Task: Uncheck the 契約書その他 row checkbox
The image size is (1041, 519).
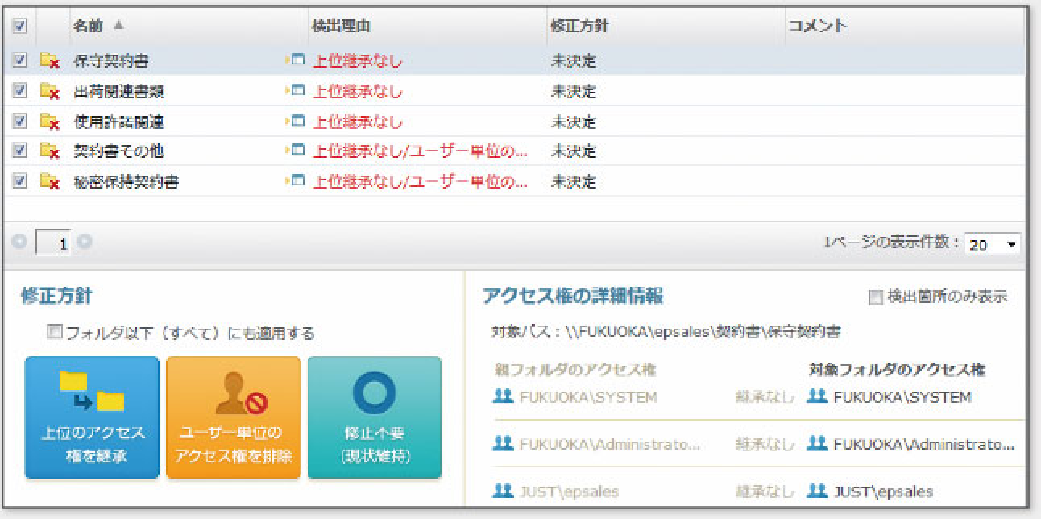Action: pyautogui.click(x=20, y=151)
